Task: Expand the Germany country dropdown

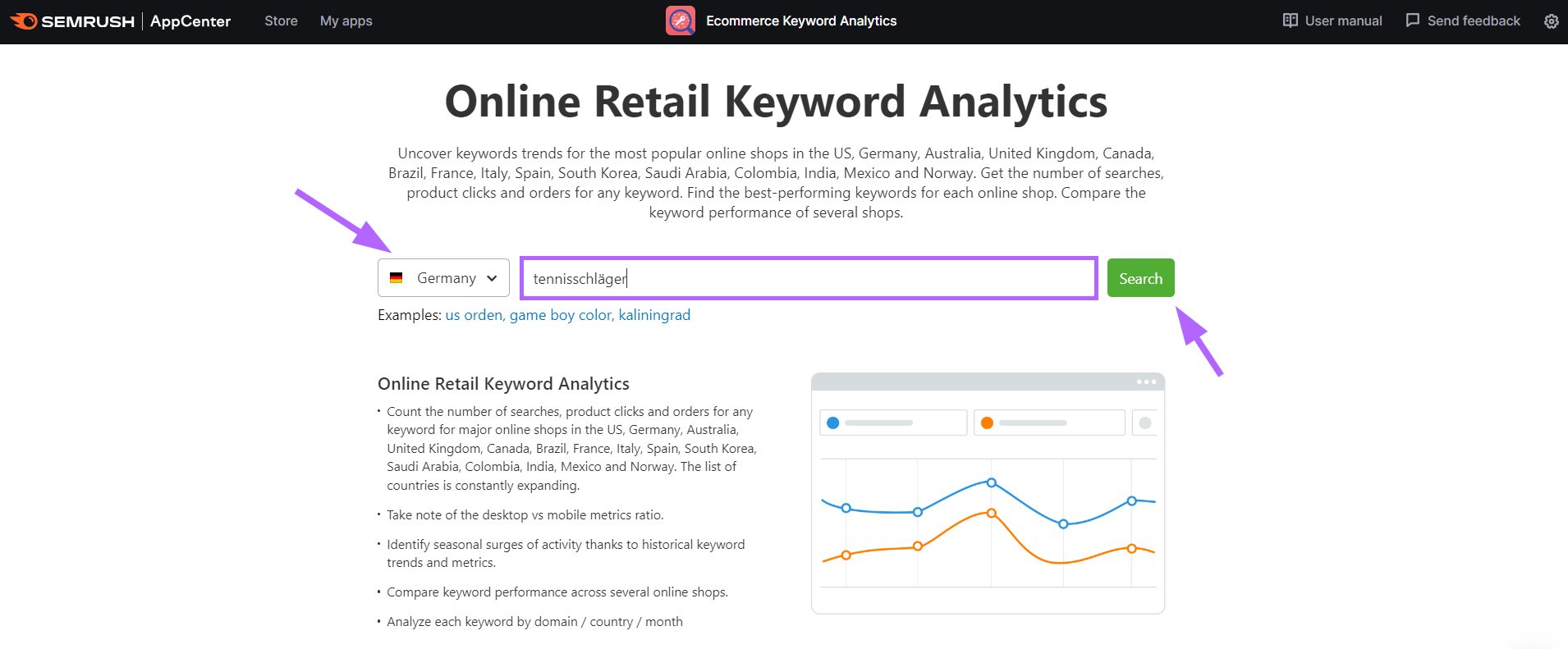Action: point(443,278)
